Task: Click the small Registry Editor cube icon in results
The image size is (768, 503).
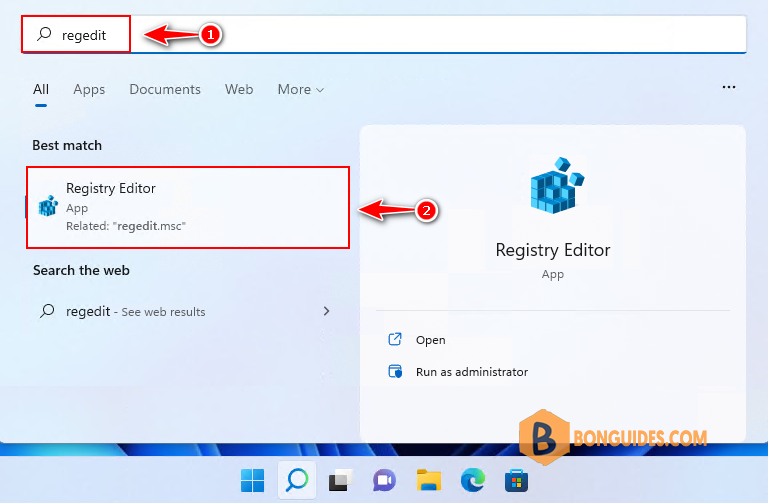Action: (48, 206)
